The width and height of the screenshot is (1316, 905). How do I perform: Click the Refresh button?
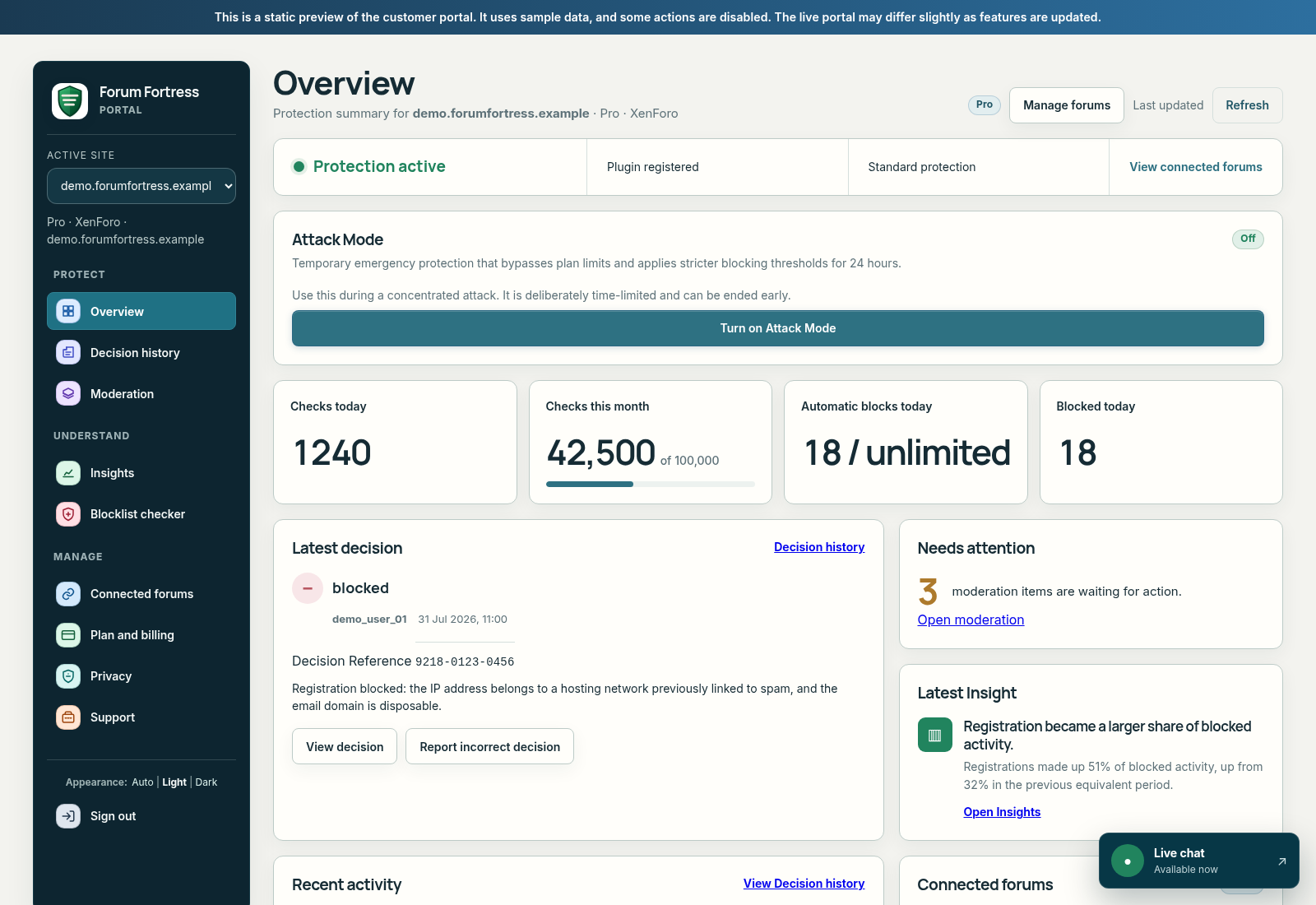pos(1247,105)
